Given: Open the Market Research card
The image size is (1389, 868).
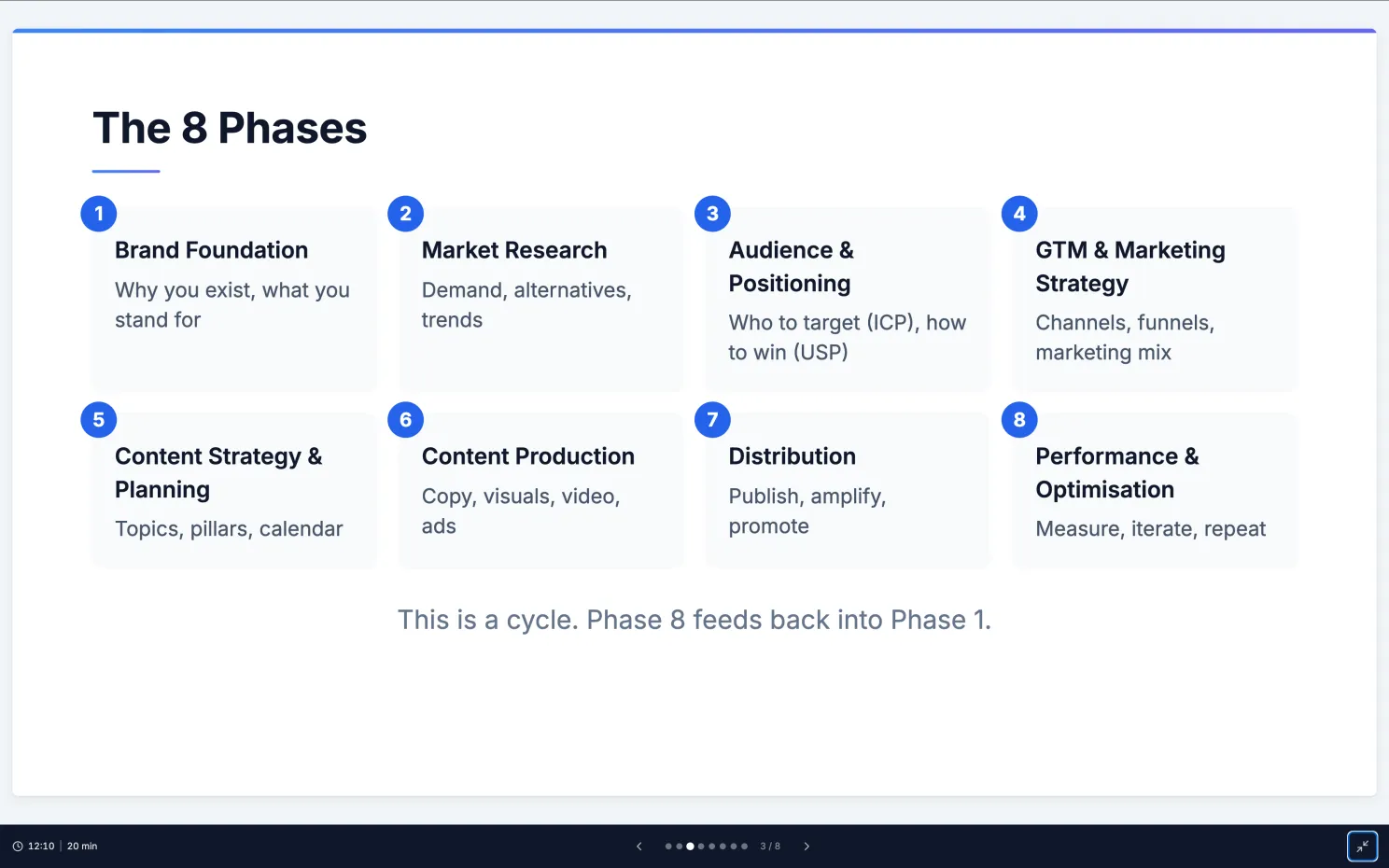Looking at the screenshot, I should [541, 299].
